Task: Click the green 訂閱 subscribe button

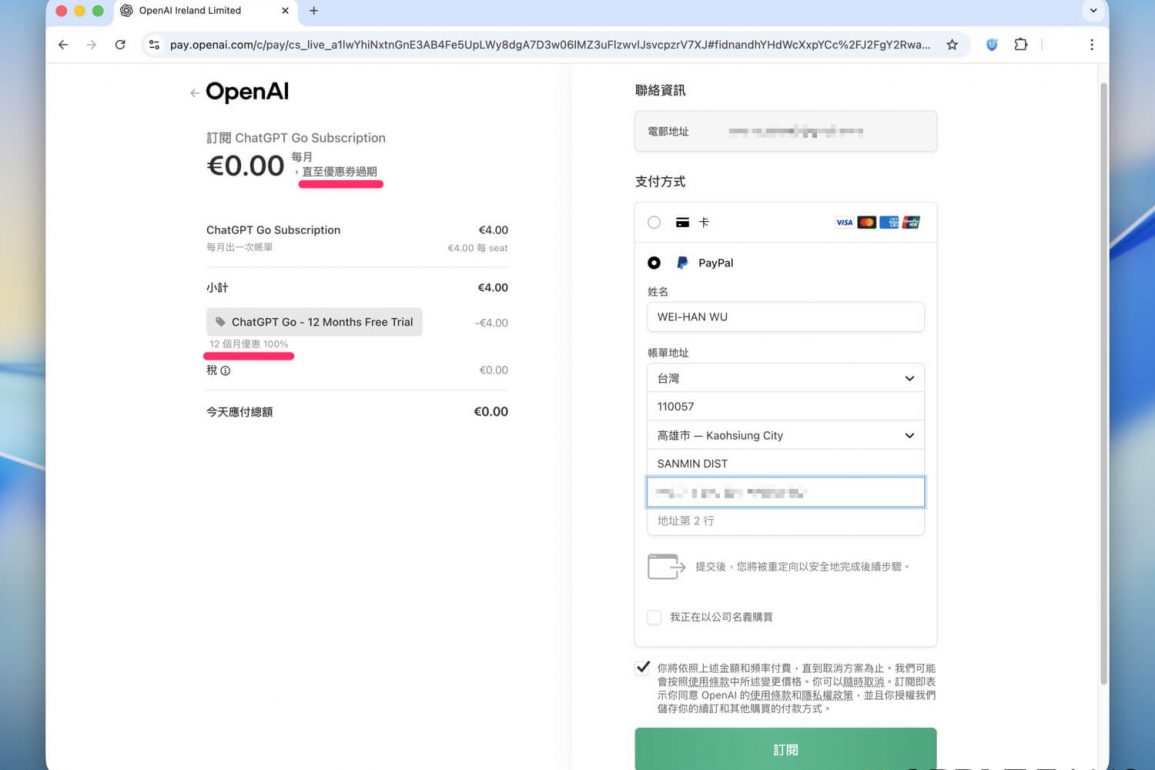Action: coord(785,749)
